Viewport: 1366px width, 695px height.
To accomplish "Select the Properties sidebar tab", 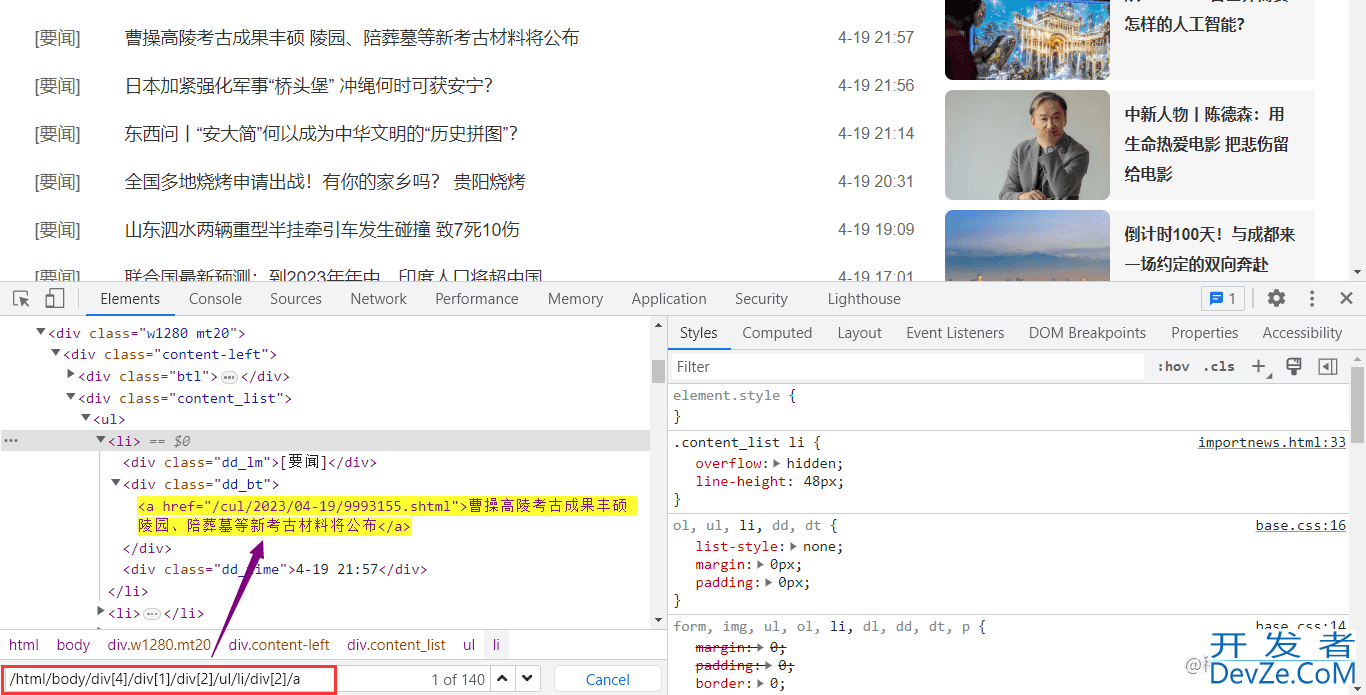I will click(1204, 333).
